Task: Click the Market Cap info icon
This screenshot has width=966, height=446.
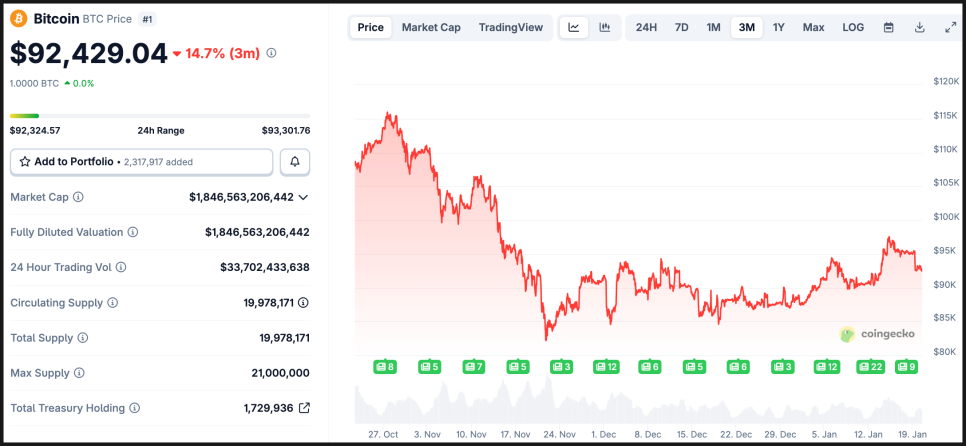Action: point(79,197)
